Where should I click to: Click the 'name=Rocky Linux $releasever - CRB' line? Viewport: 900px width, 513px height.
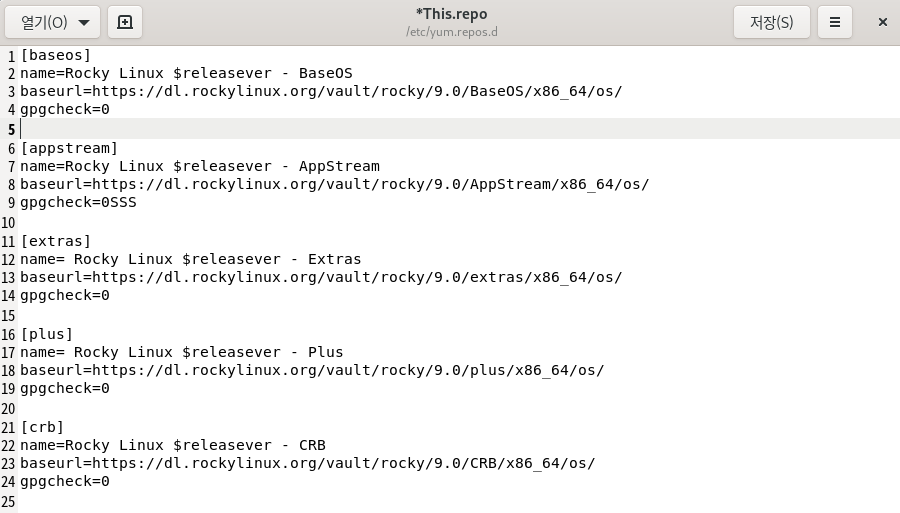pos(173,445)
